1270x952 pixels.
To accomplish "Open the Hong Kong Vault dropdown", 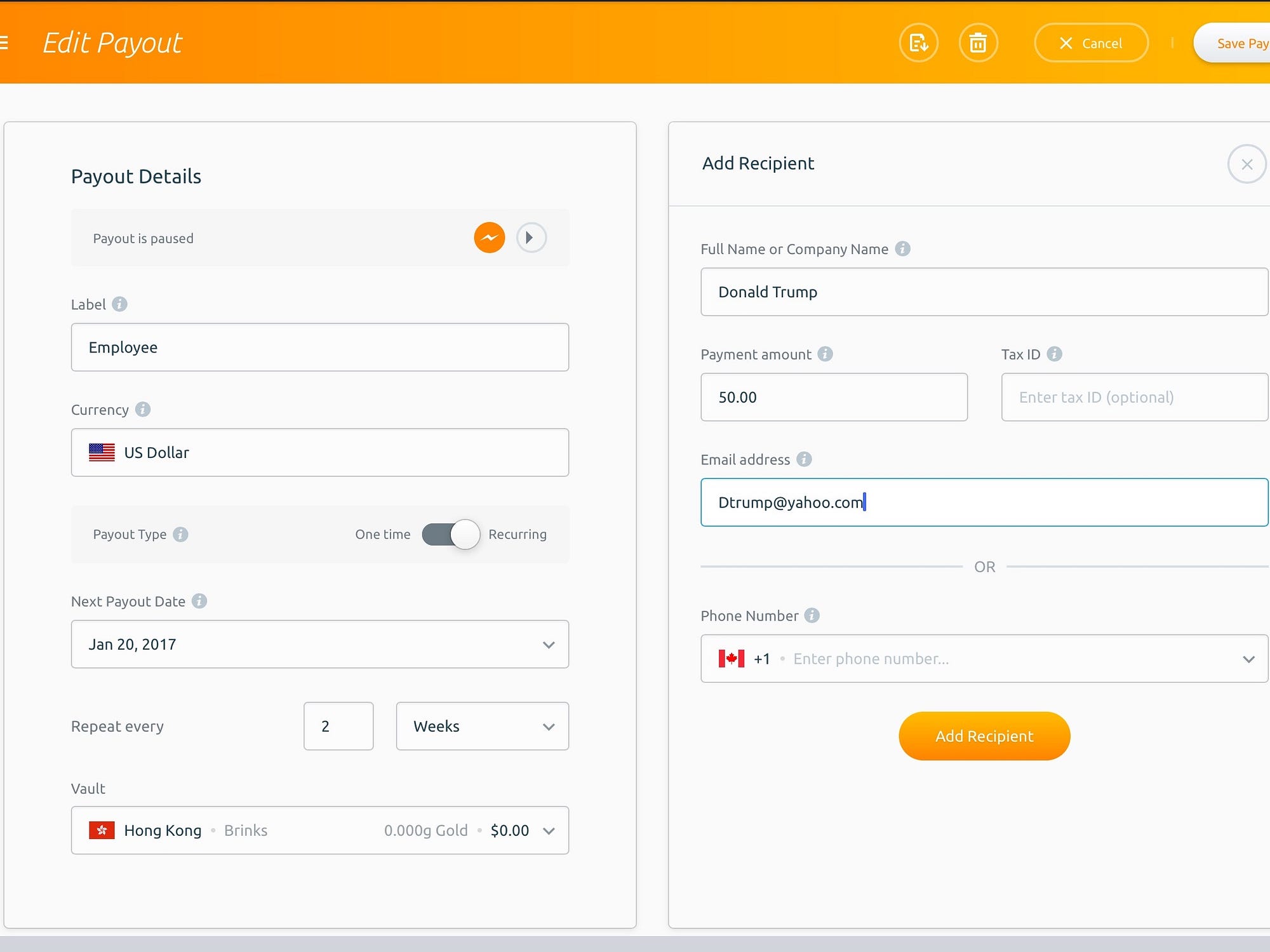I will [549, 831].
